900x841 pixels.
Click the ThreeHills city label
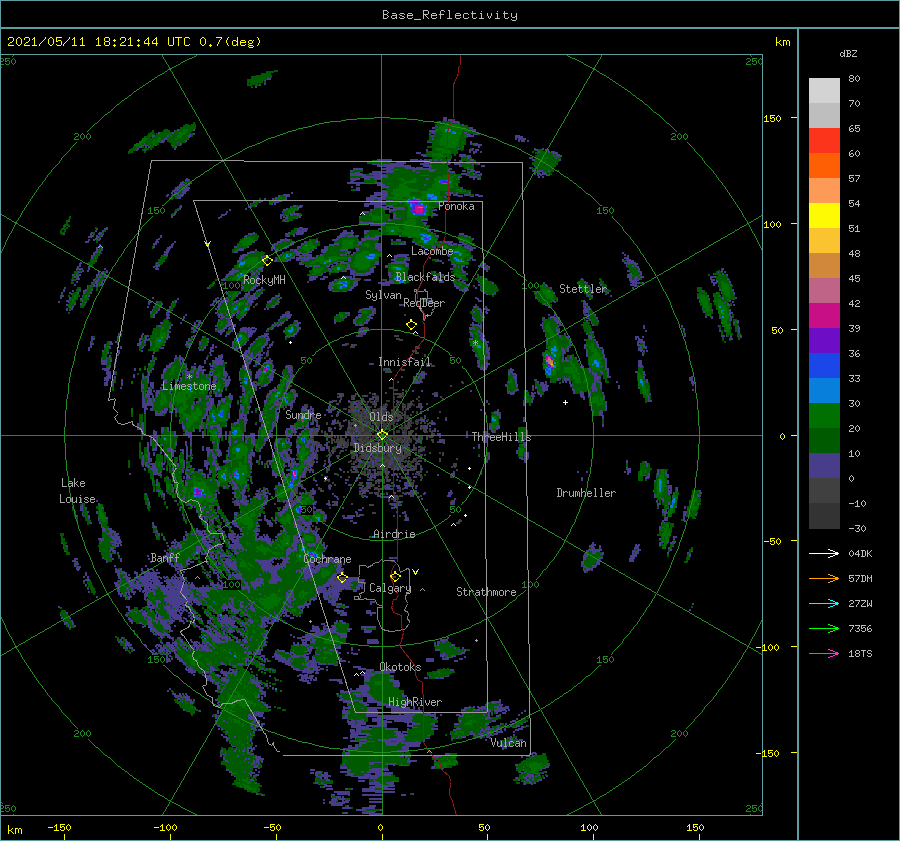click(502, 437)
